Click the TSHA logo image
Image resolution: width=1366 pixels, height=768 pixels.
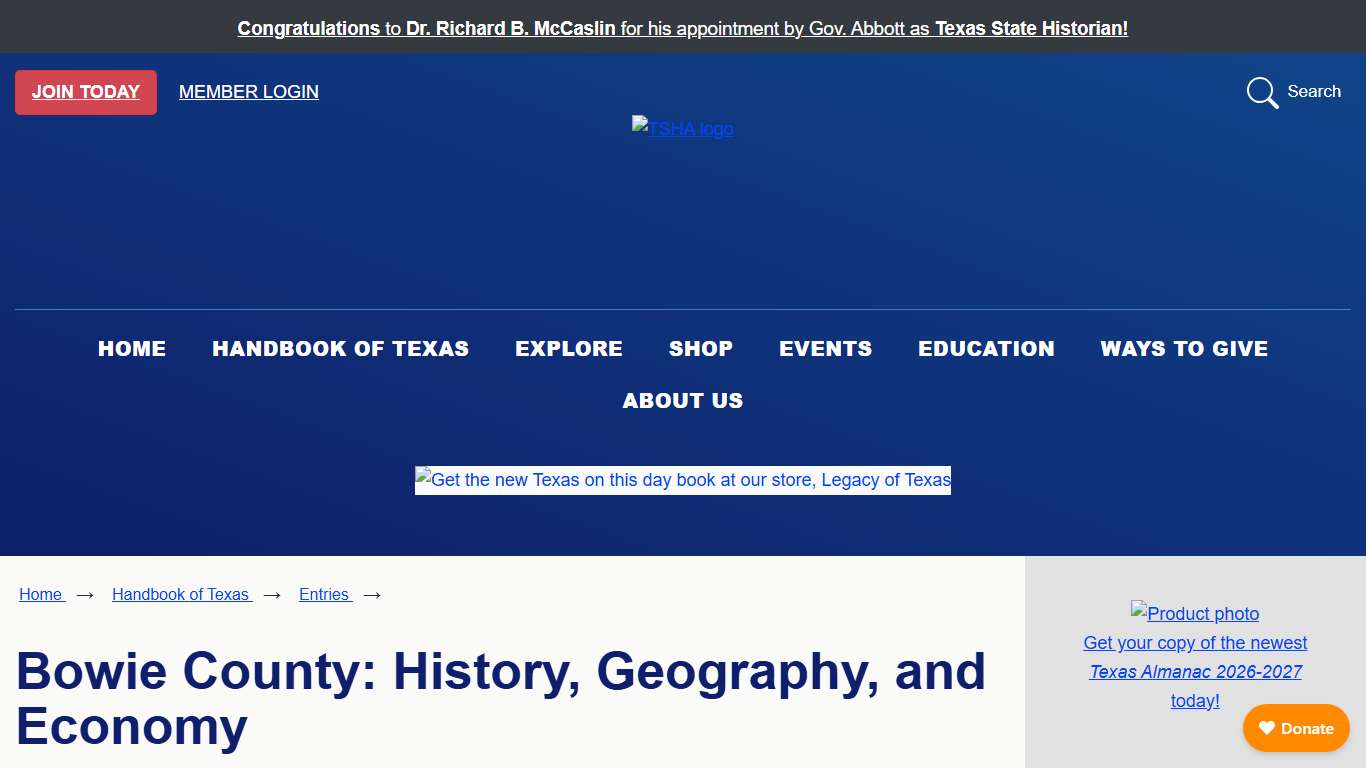click(682, 128)
